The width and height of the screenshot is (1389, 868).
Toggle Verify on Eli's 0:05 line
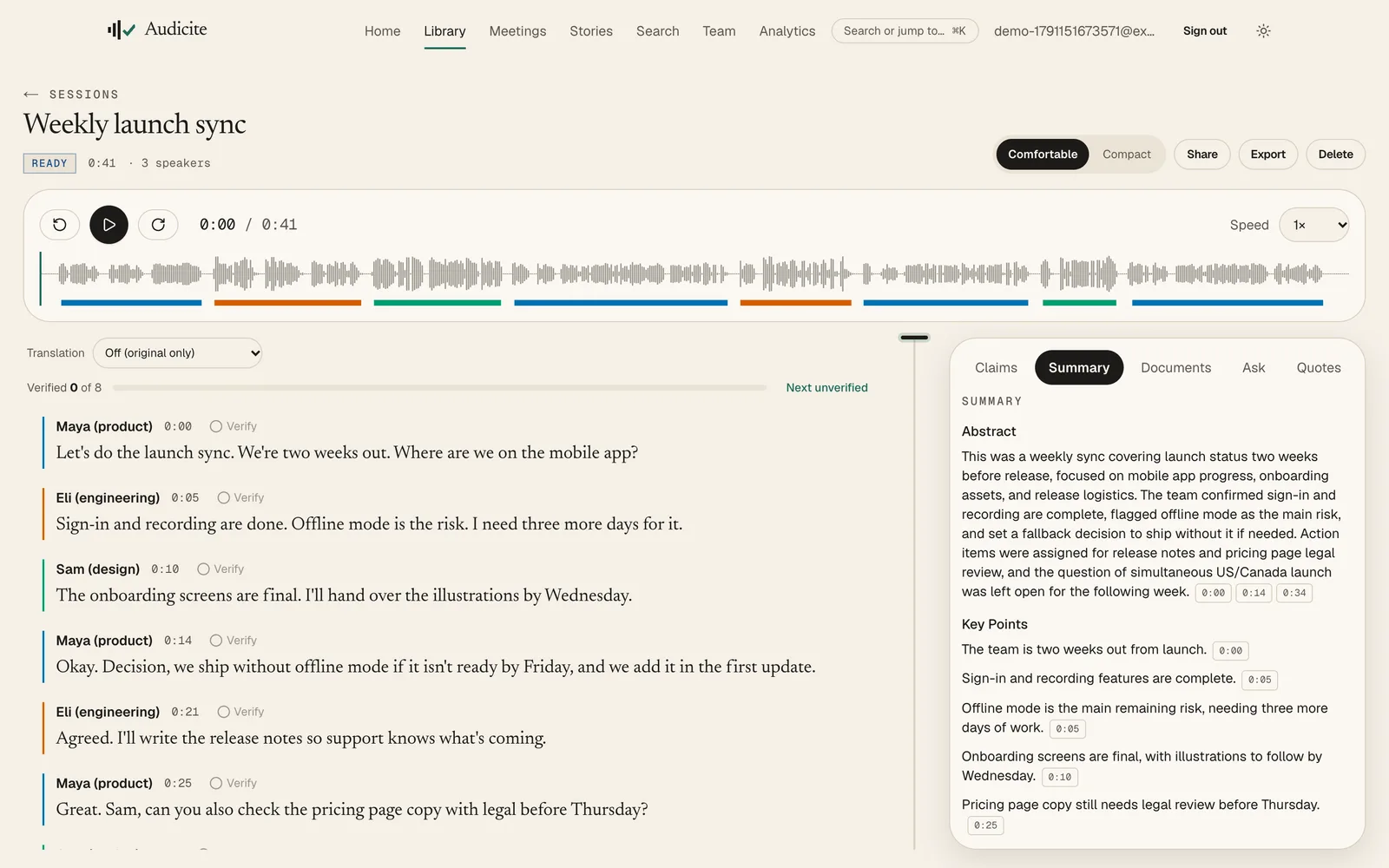240,497
